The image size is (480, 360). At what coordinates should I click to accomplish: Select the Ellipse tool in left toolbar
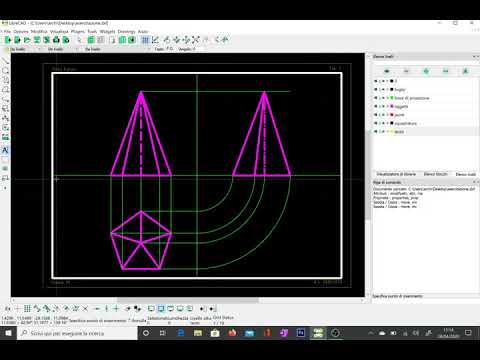(5, 90)
